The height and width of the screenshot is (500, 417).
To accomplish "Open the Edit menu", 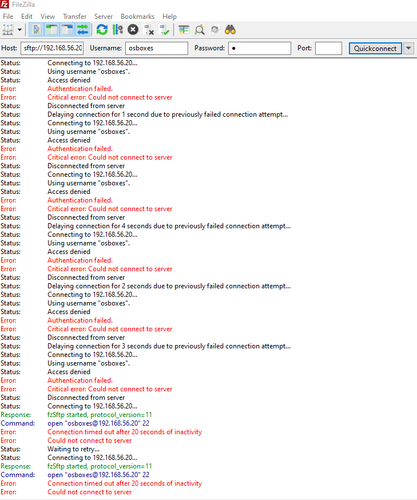I will (27, 17).
